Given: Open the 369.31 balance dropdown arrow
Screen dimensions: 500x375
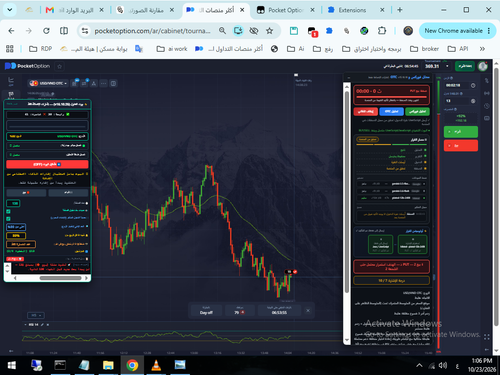Looking at the screenshot, I should coord(447,66).
